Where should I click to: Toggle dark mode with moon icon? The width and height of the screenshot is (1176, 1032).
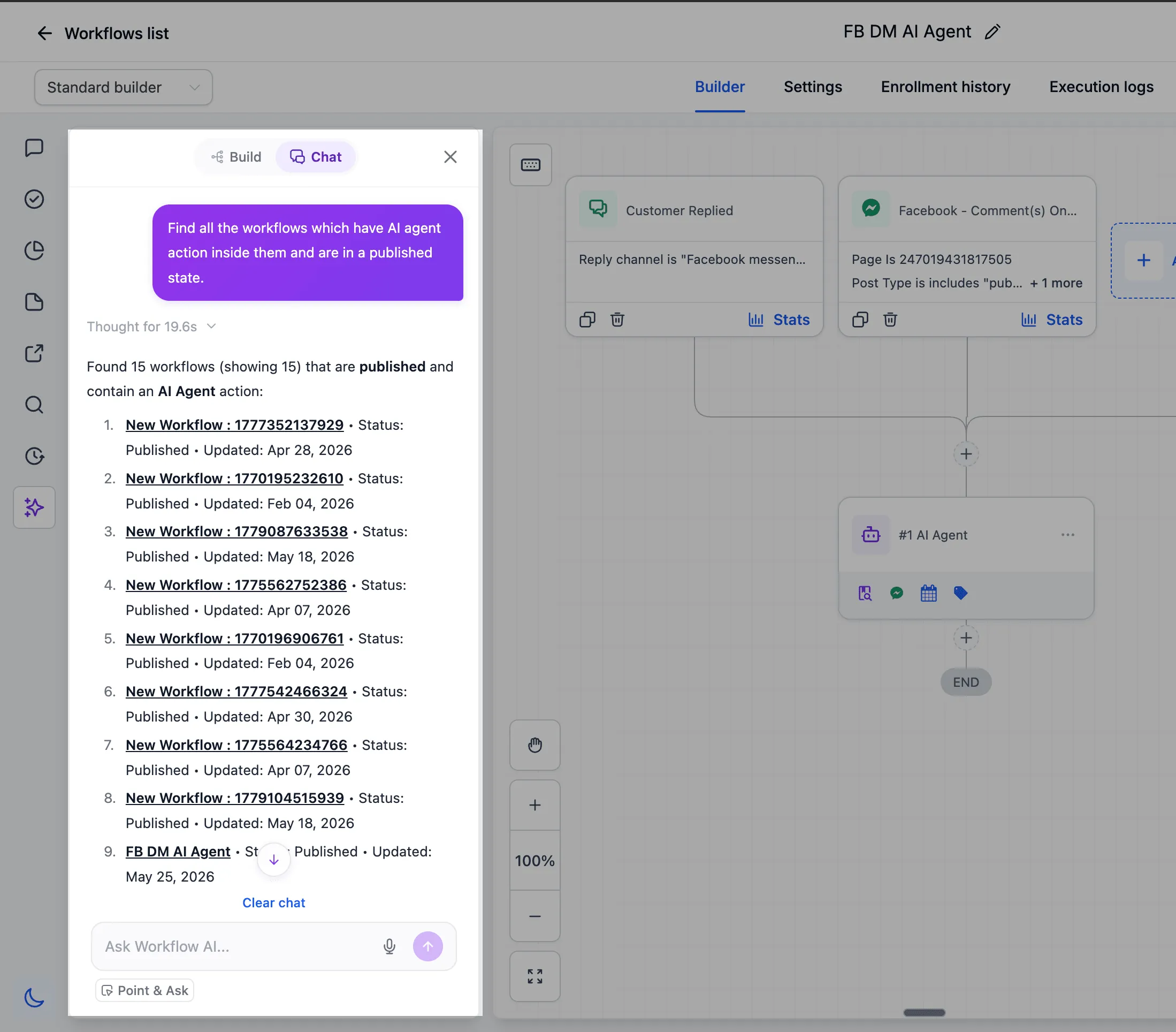click(x=34, y=996)
